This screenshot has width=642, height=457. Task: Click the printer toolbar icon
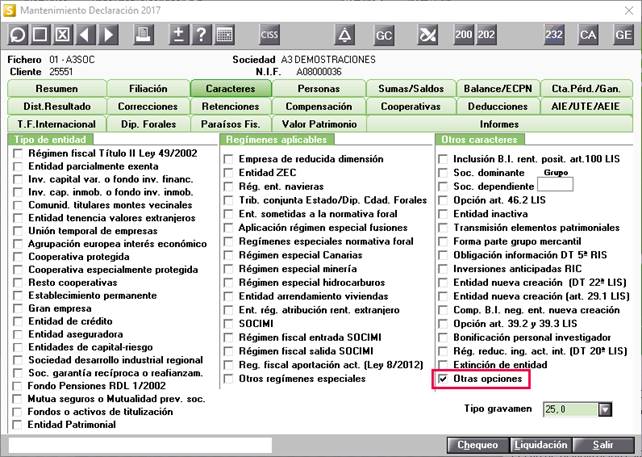click(143, 35)
